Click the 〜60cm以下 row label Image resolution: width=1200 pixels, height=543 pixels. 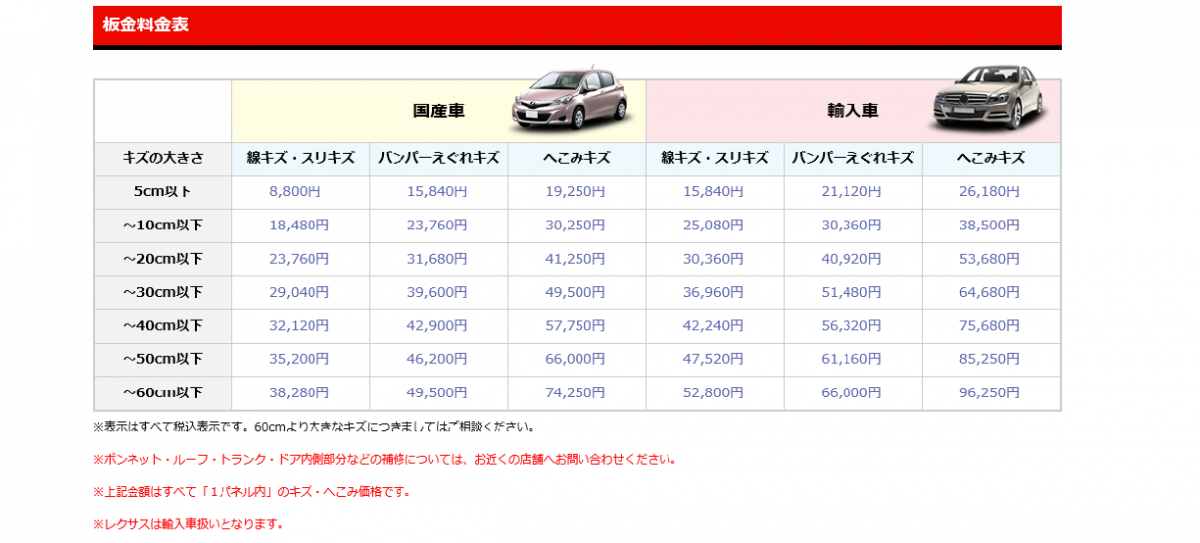point(163,393)
